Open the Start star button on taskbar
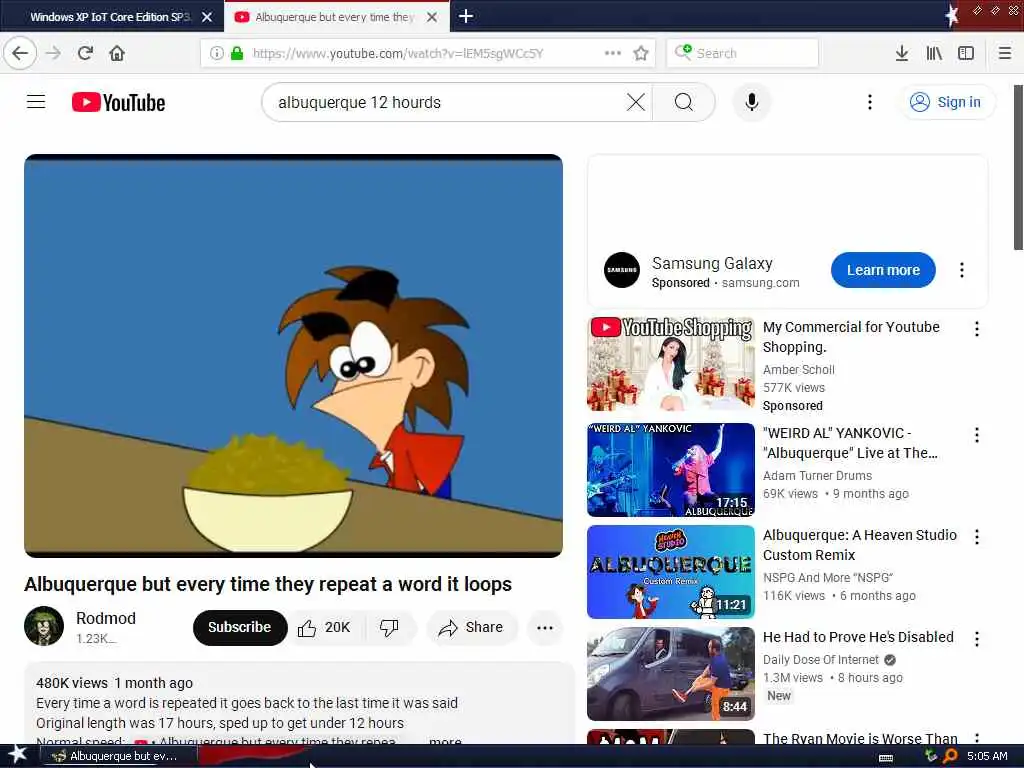Image resolution: width=1024 pixels, height=768 pixels. (17, 756)
